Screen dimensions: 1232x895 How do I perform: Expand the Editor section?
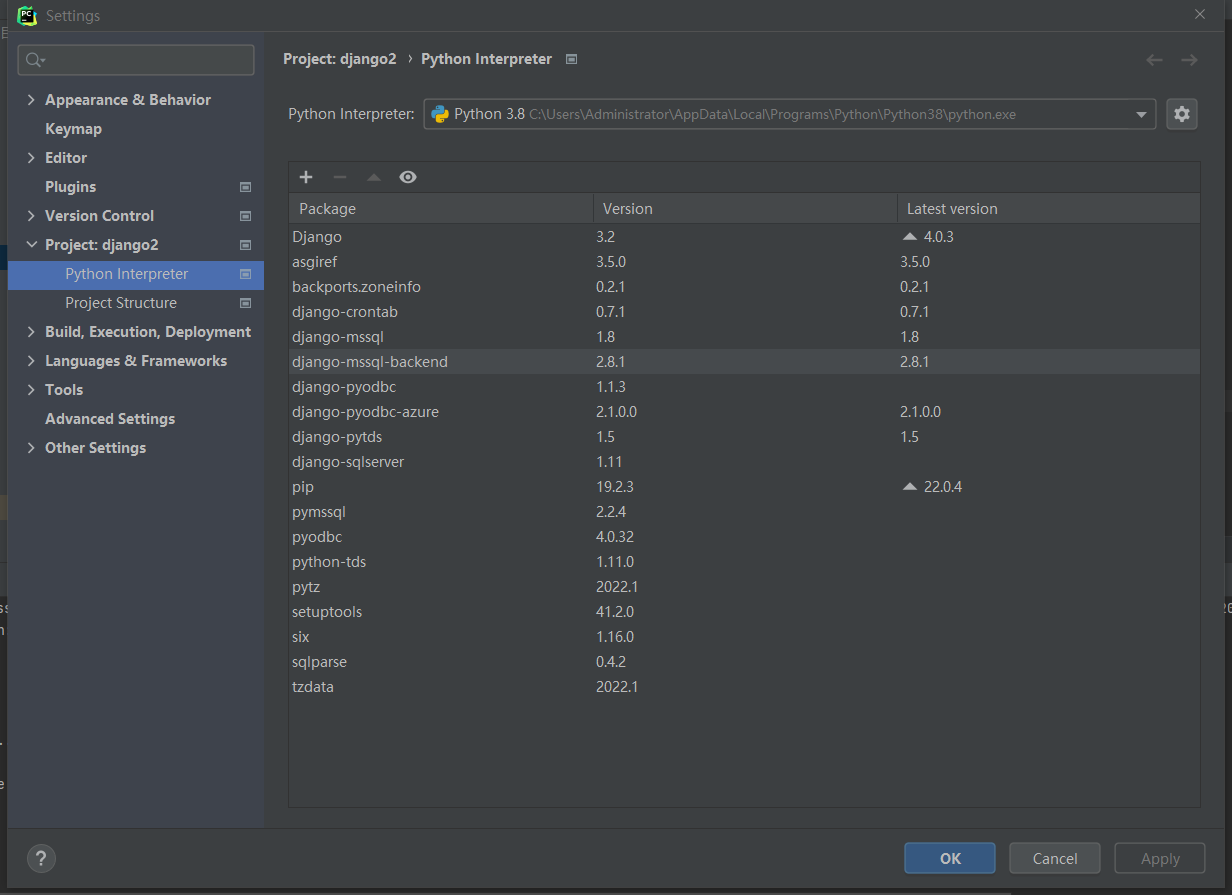[x=31, y=158]
